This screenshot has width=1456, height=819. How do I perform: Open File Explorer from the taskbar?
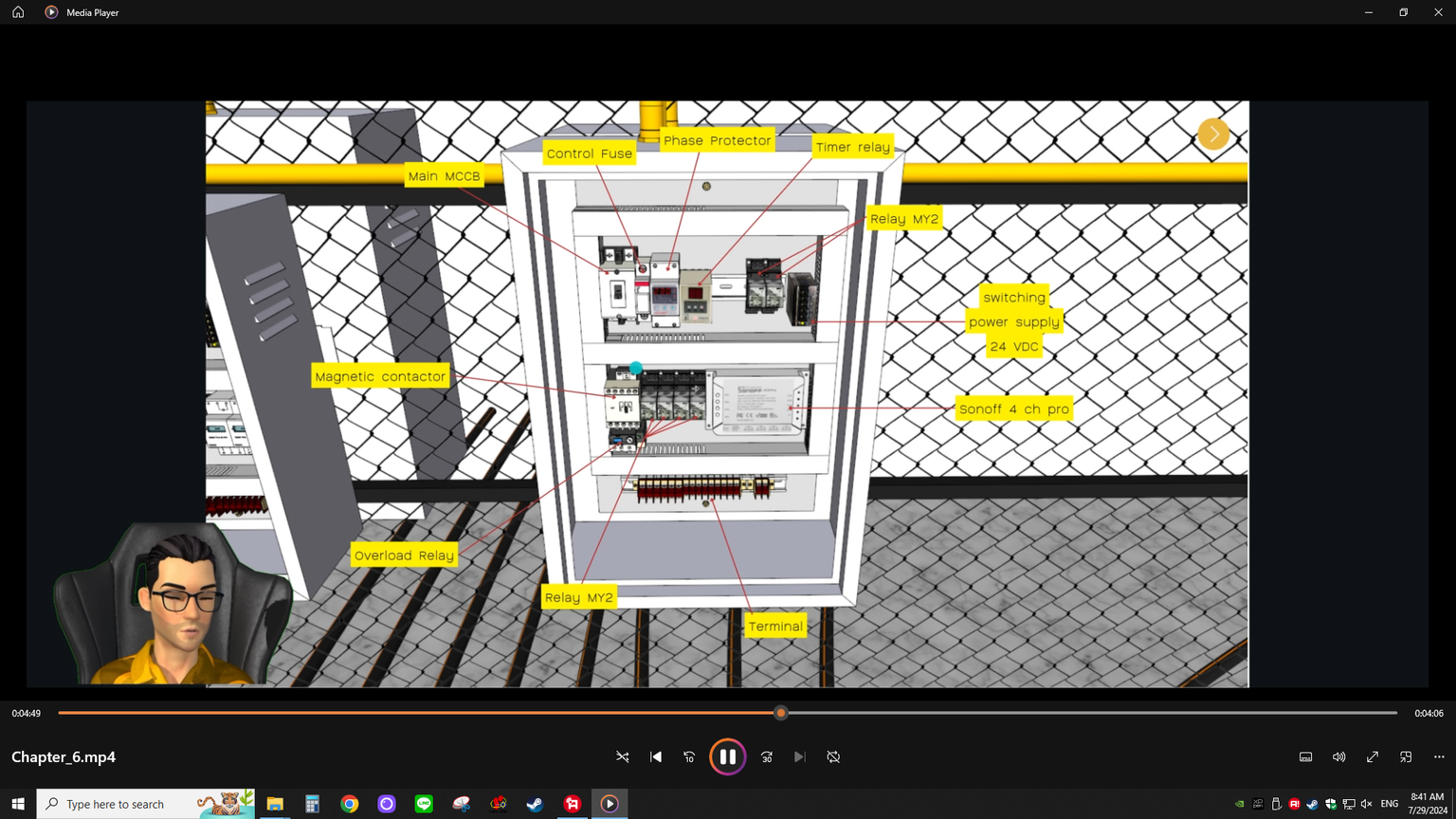click(x=275, y=804)
